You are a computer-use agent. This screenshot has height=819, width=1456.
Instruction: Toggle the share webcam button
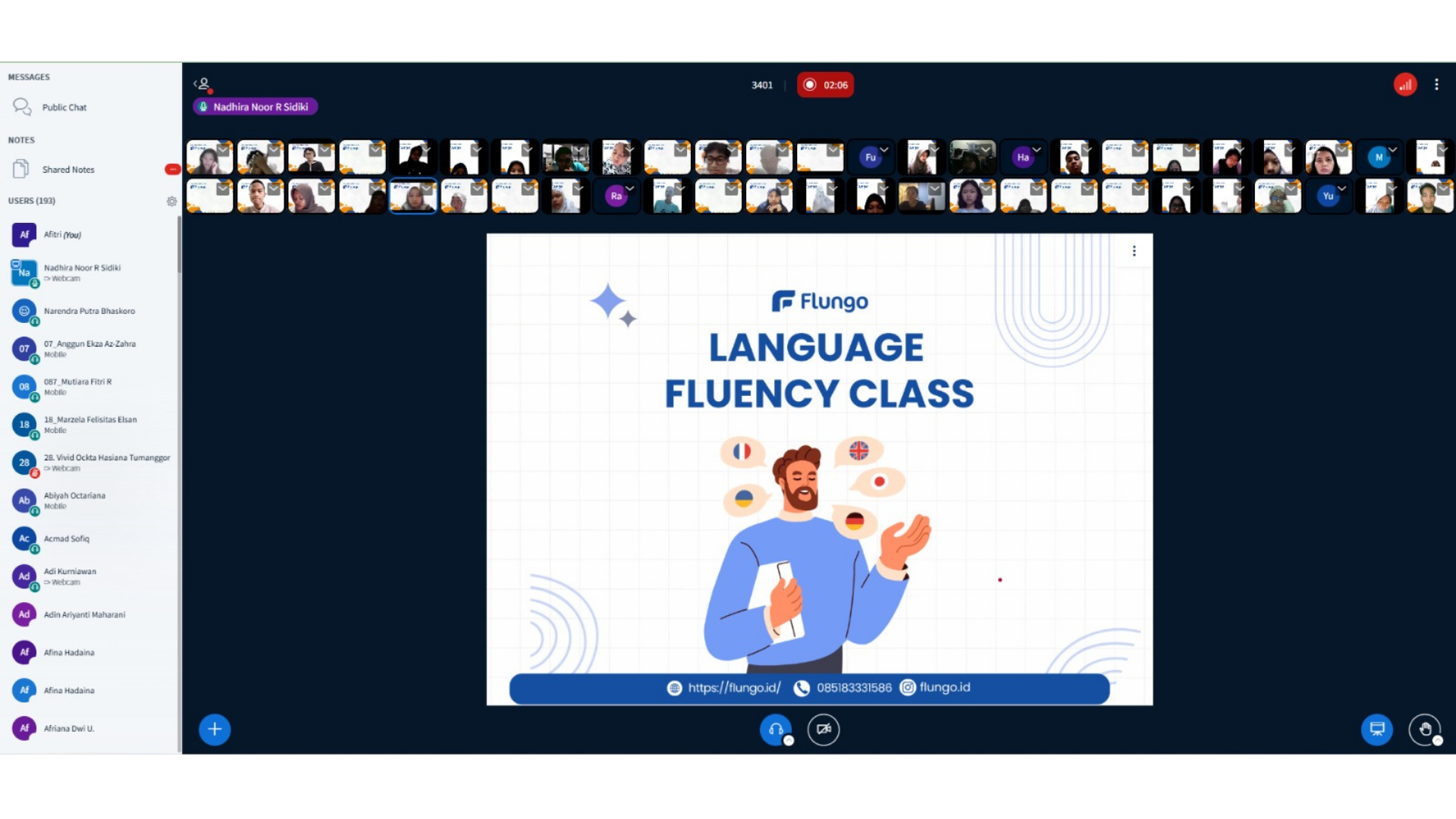(x=824, y=730)
